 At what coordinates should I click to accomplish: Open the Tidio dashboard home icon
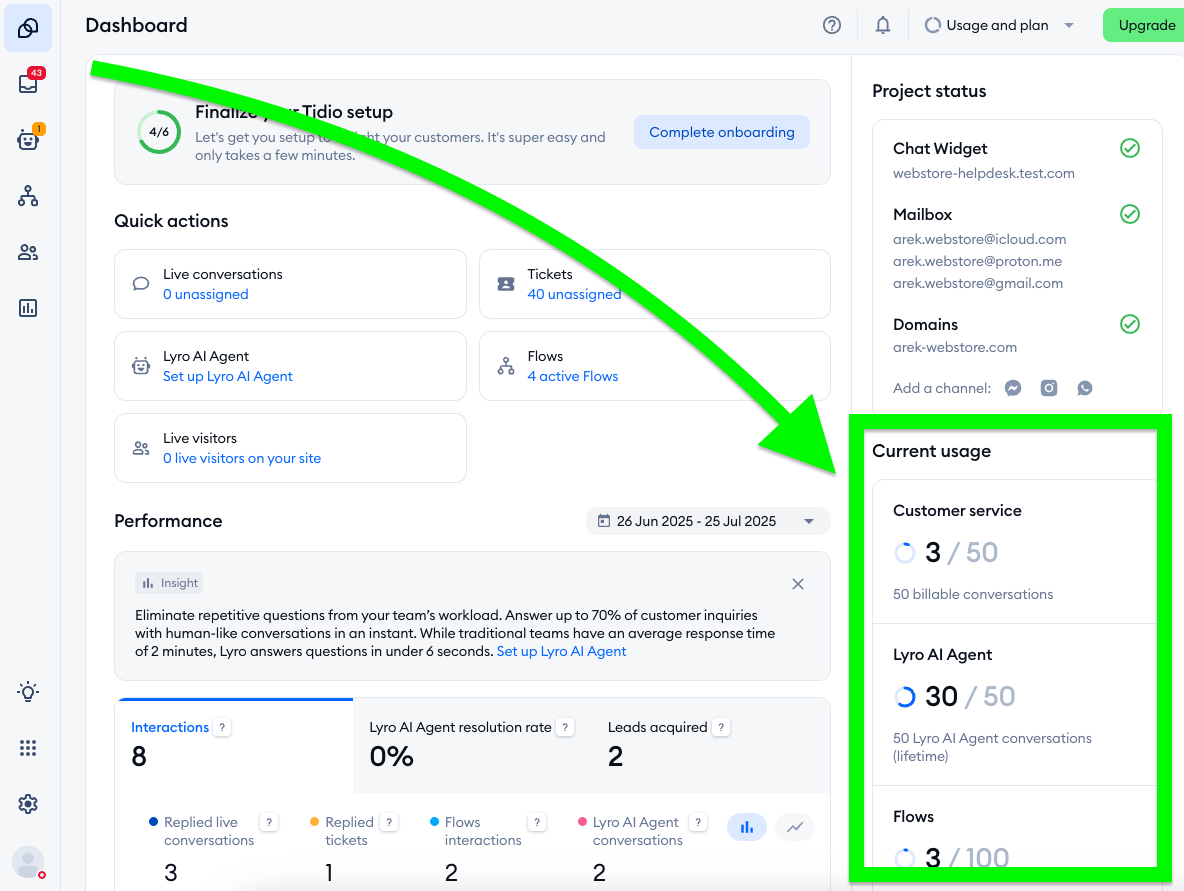click(x=28, y=28)
